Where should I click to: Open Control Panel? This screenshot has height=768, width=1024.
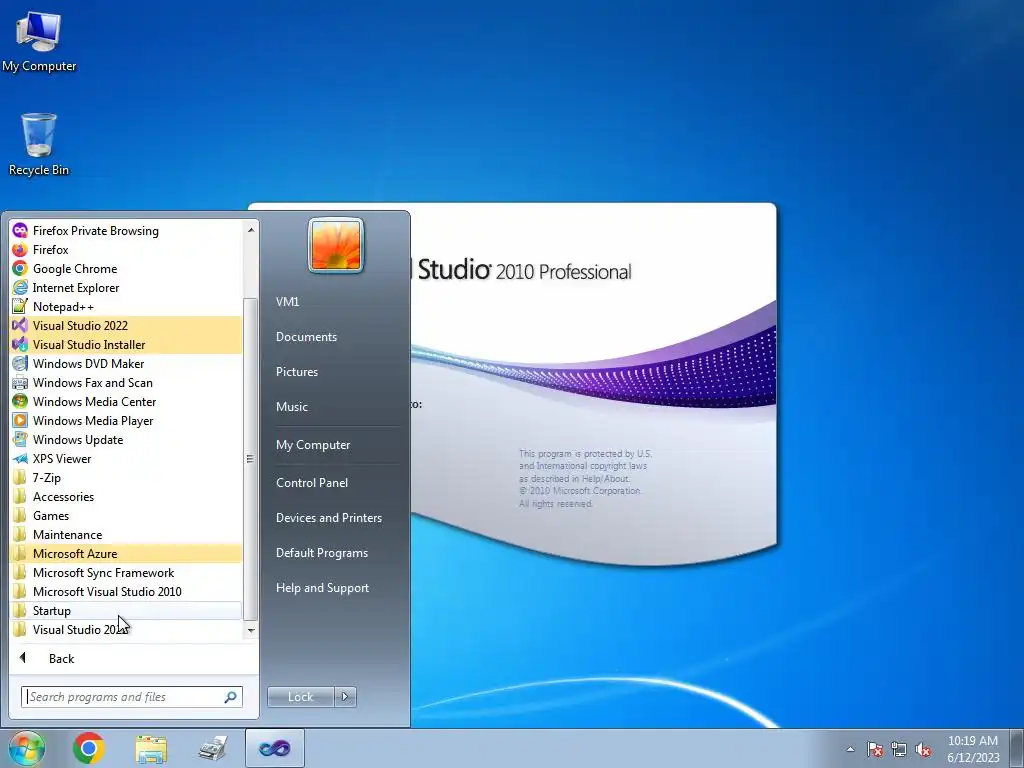tap(312, 483)
